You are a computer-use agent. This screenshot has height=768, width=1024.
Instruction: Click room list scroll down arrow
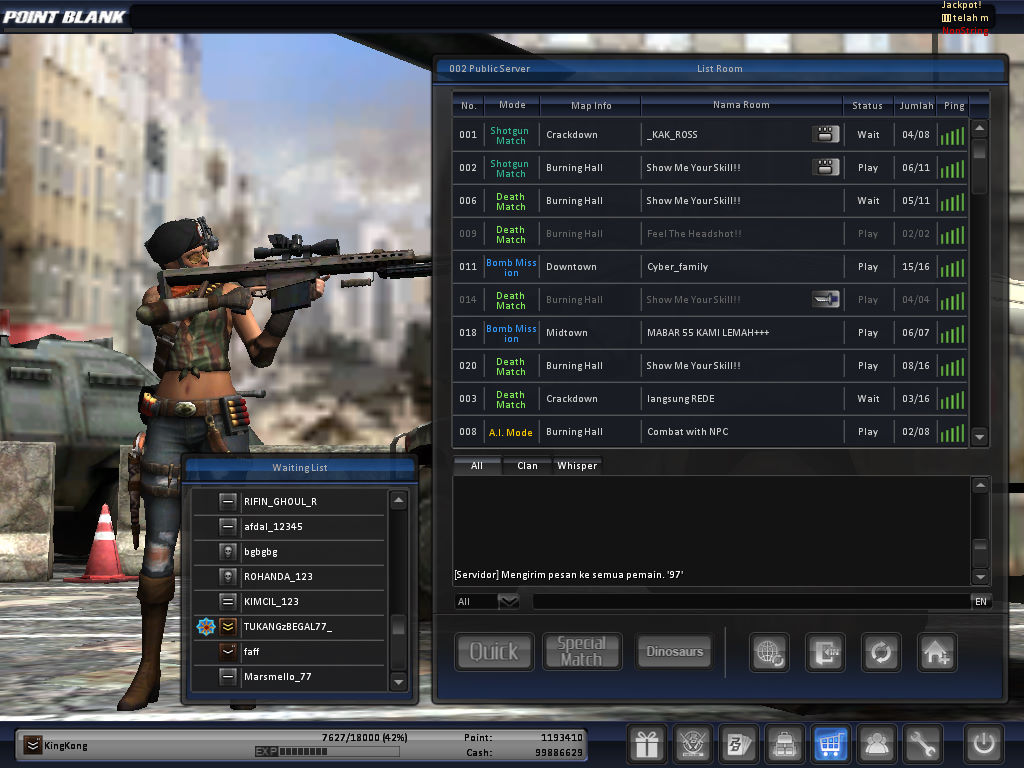pyautogui.click(x=979, y=436)
